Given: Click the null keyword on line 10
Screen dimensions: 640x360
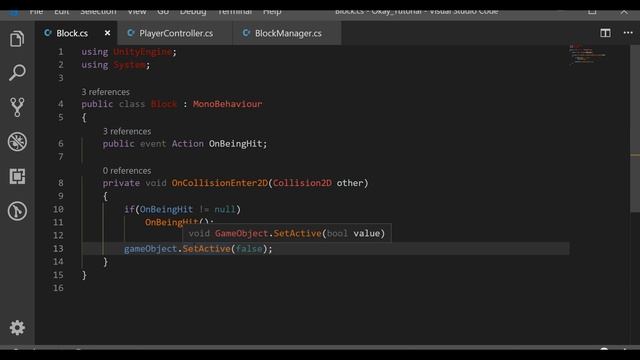Looking at the screenshot, I should [225, 209].
